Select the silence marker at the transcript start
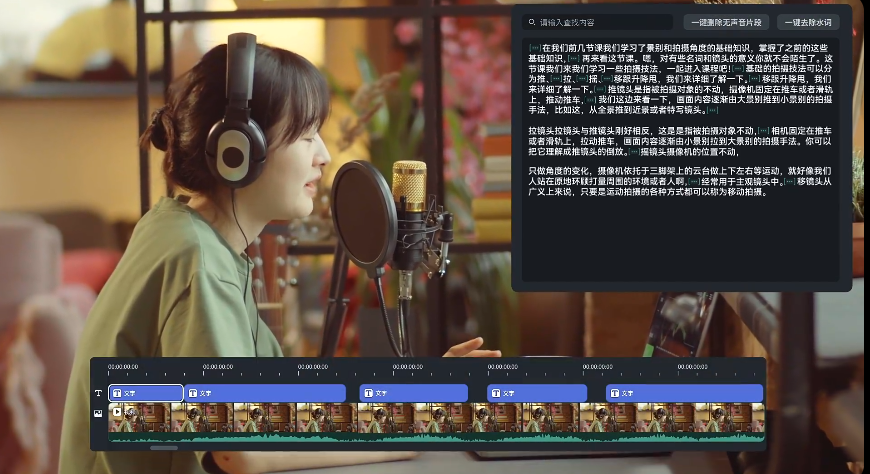This screenshot has width=870, height=474. pyautogui.click(x=534, y=48)
